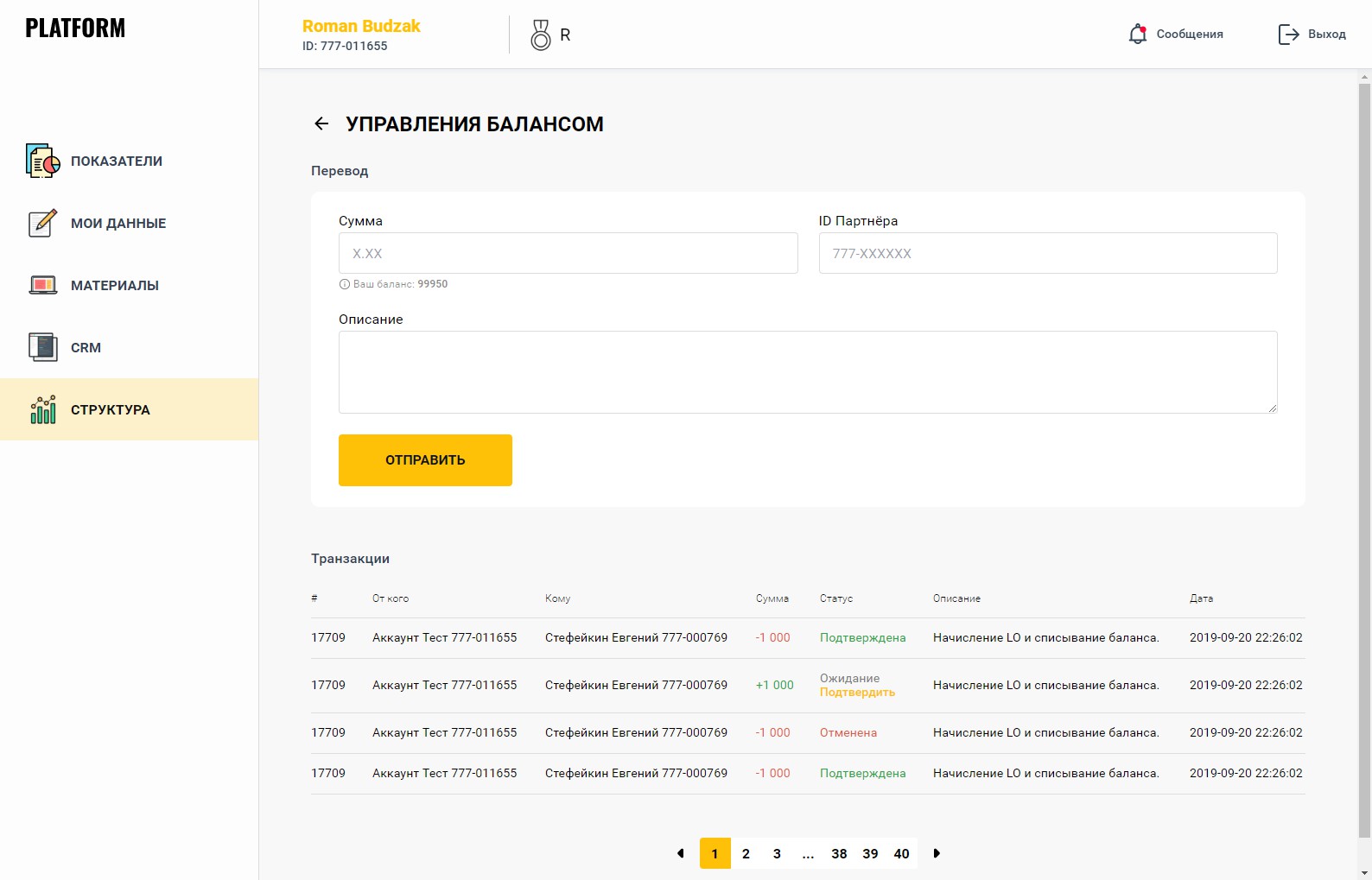Click the Ожидание status text

click(x=849, y=679)
